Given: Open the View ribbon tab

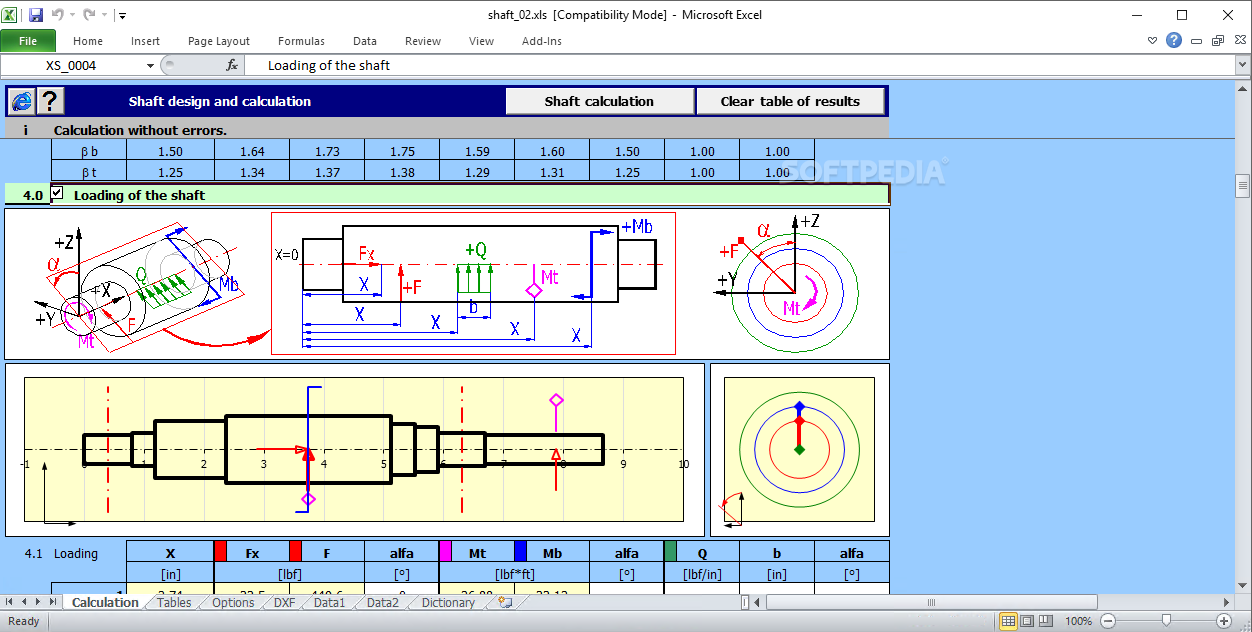Looking at the screenshot, I should (481, 41).
